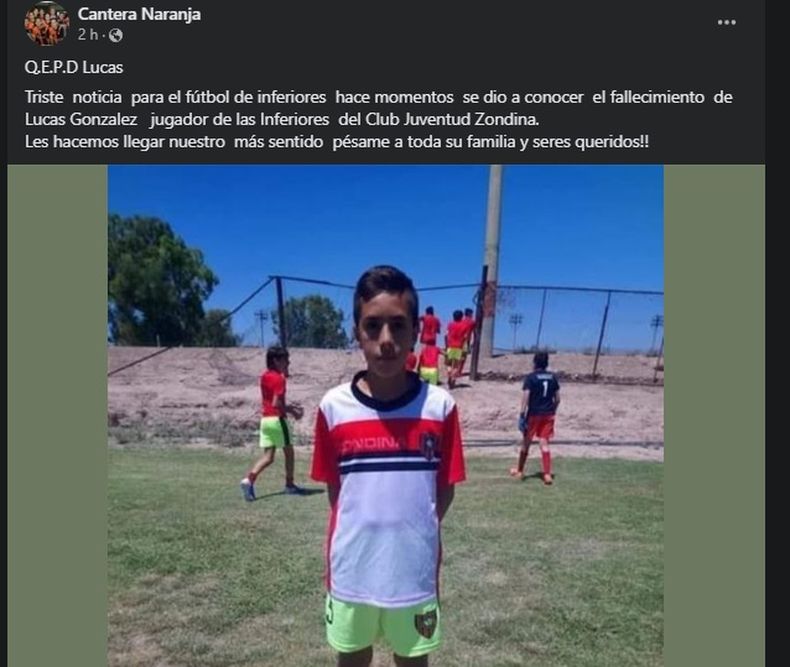Click the concrete pole in the photo
Image resolution: width=790 pixels, height=667 pixels.
(489, 262)
